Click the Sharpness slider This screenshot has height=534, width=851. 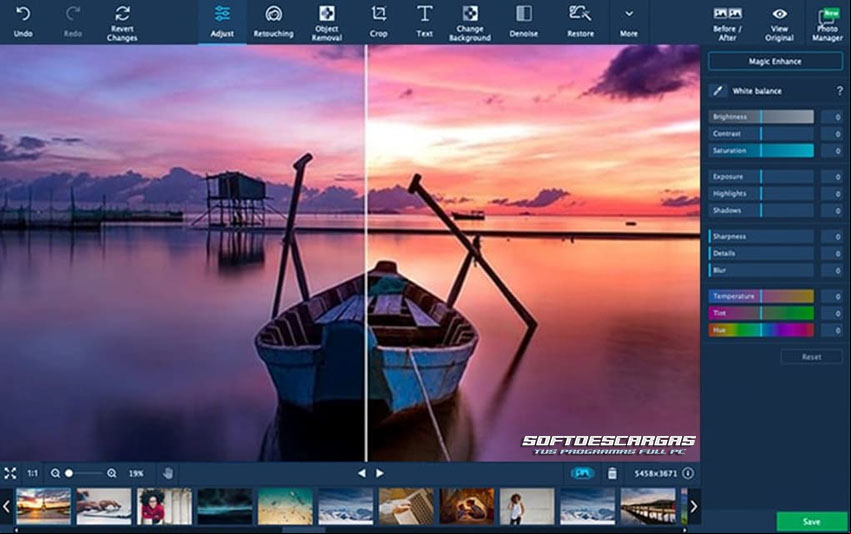pos(761,236)
